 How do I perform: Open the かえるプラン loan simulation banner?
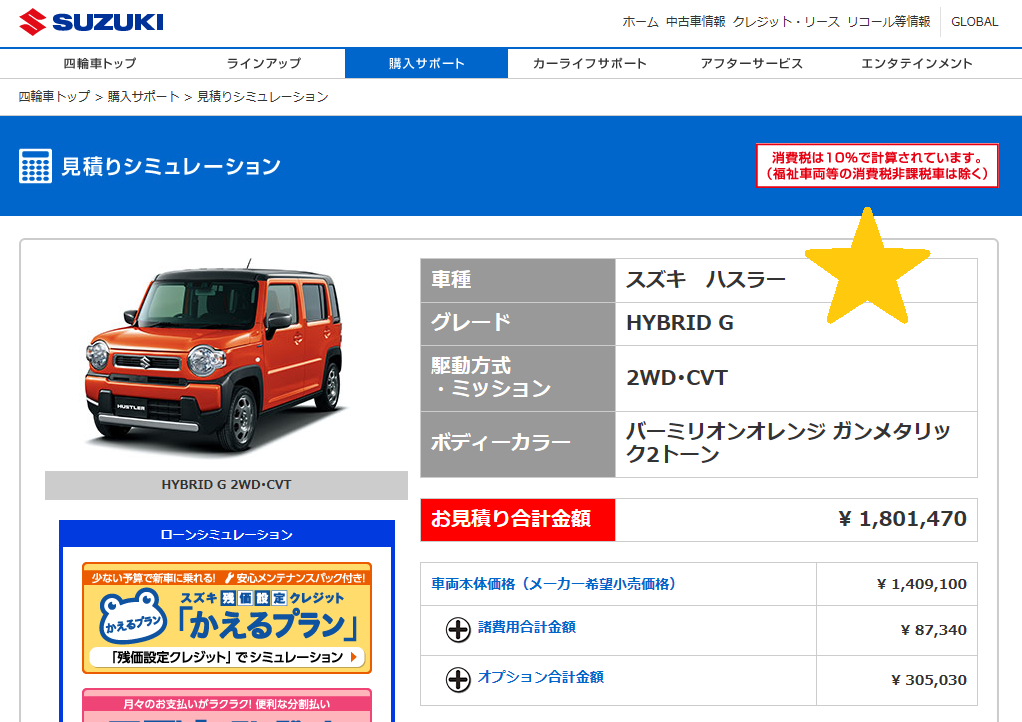coord(227,617)
